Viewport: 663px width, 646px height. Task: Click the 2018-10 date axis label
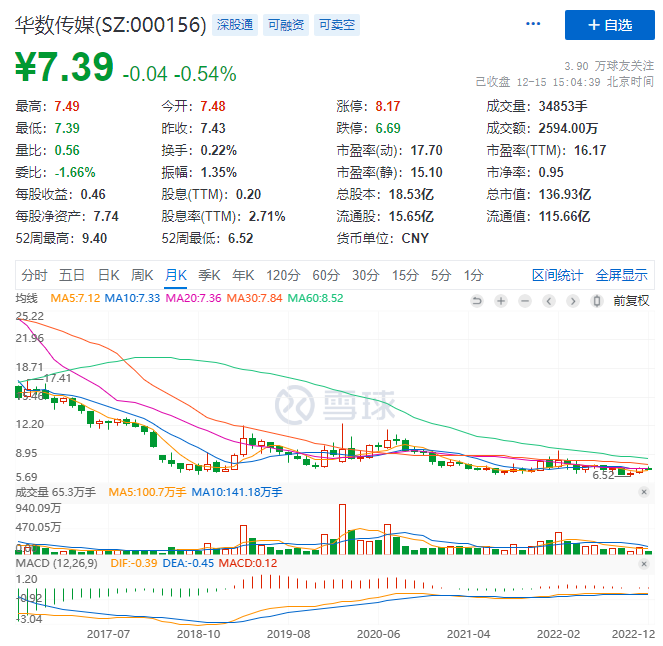click(x=198, y=634)
